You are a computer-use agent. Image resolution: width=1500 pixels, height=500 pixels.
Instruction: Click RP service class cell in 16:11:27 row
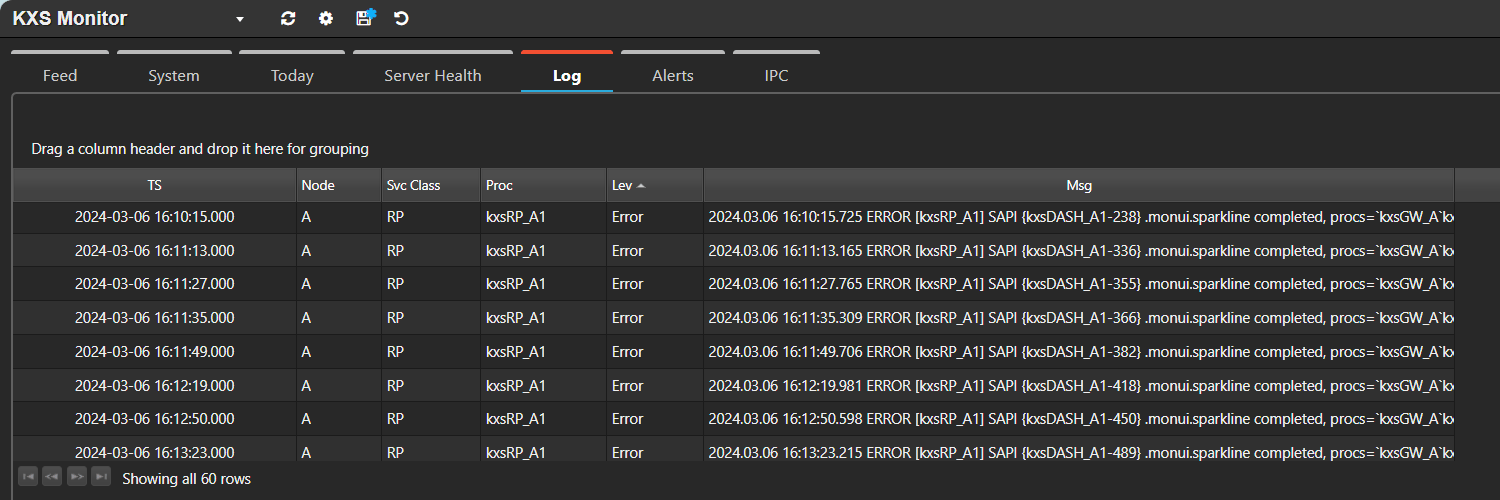click(x=431, y=284)
